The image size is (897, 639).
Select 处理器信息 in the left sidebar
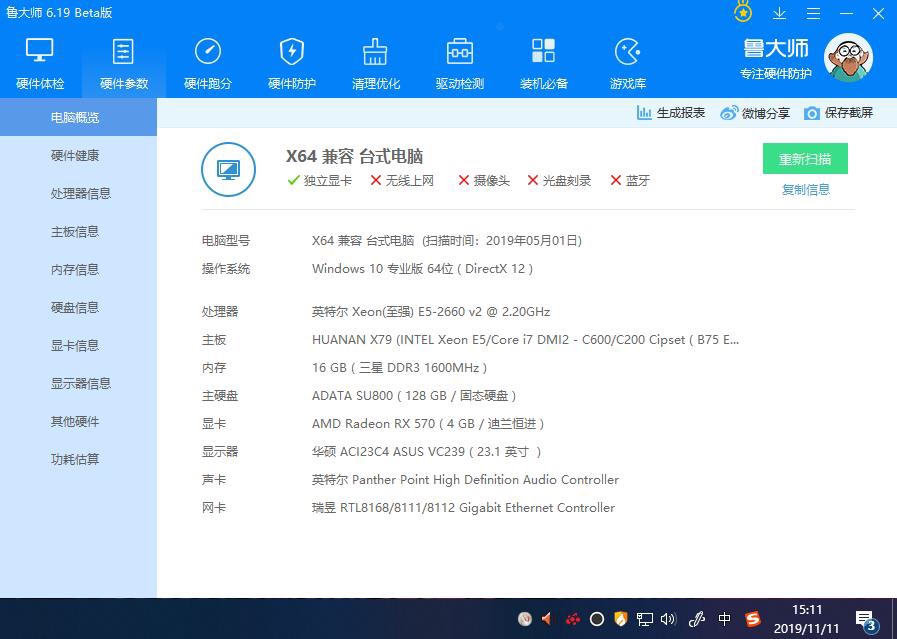(x=80, y=194)
